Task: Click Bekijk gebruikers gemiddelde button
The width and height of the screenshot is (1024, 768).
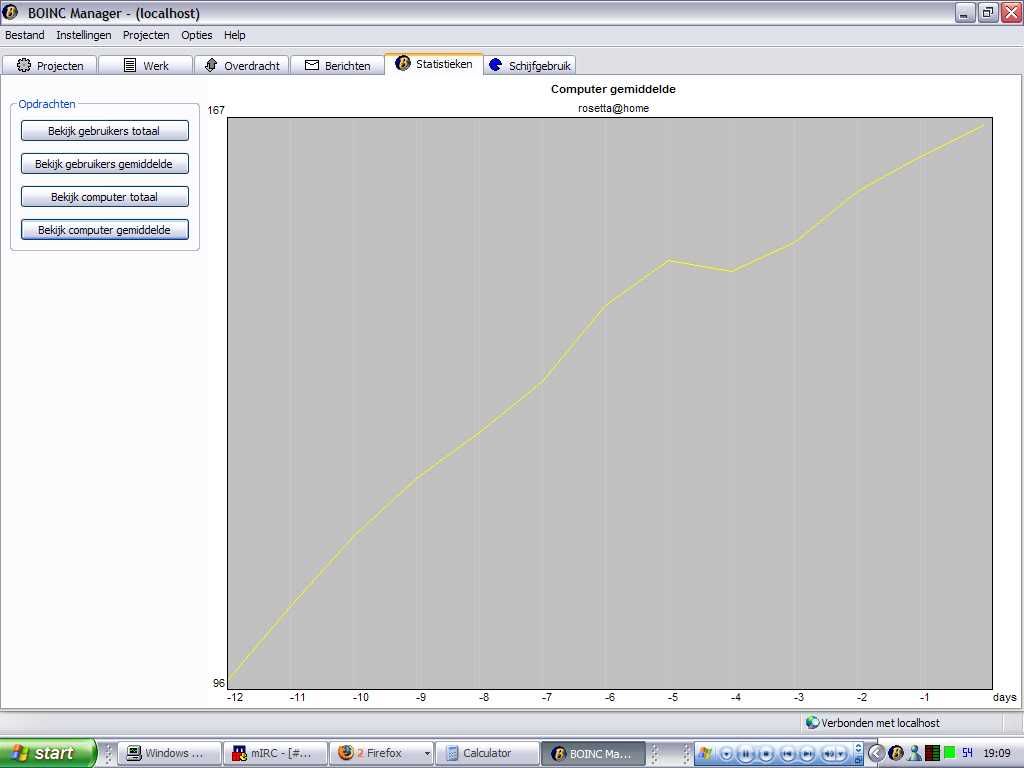Action: point(104,164)
